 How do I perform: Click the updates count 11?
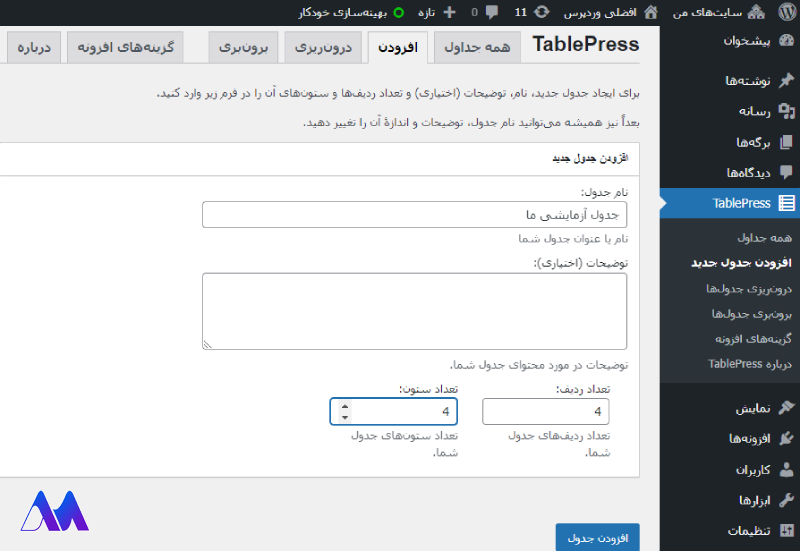(520, 13)
